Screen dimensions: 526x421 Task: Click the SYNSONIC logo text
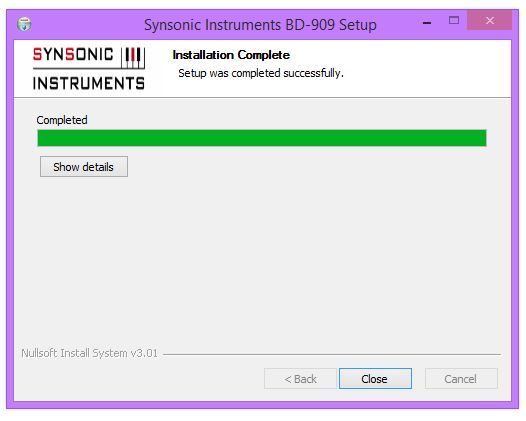coord(73,54)
